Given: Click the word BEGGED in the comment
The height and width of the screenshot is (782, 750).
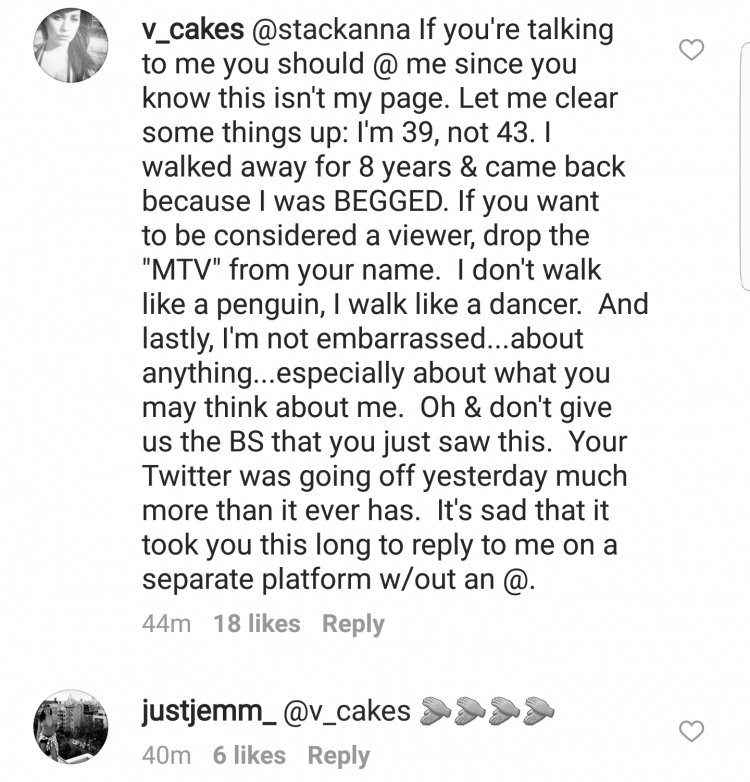Looking at the screenshot, I should tap(387, 201).
